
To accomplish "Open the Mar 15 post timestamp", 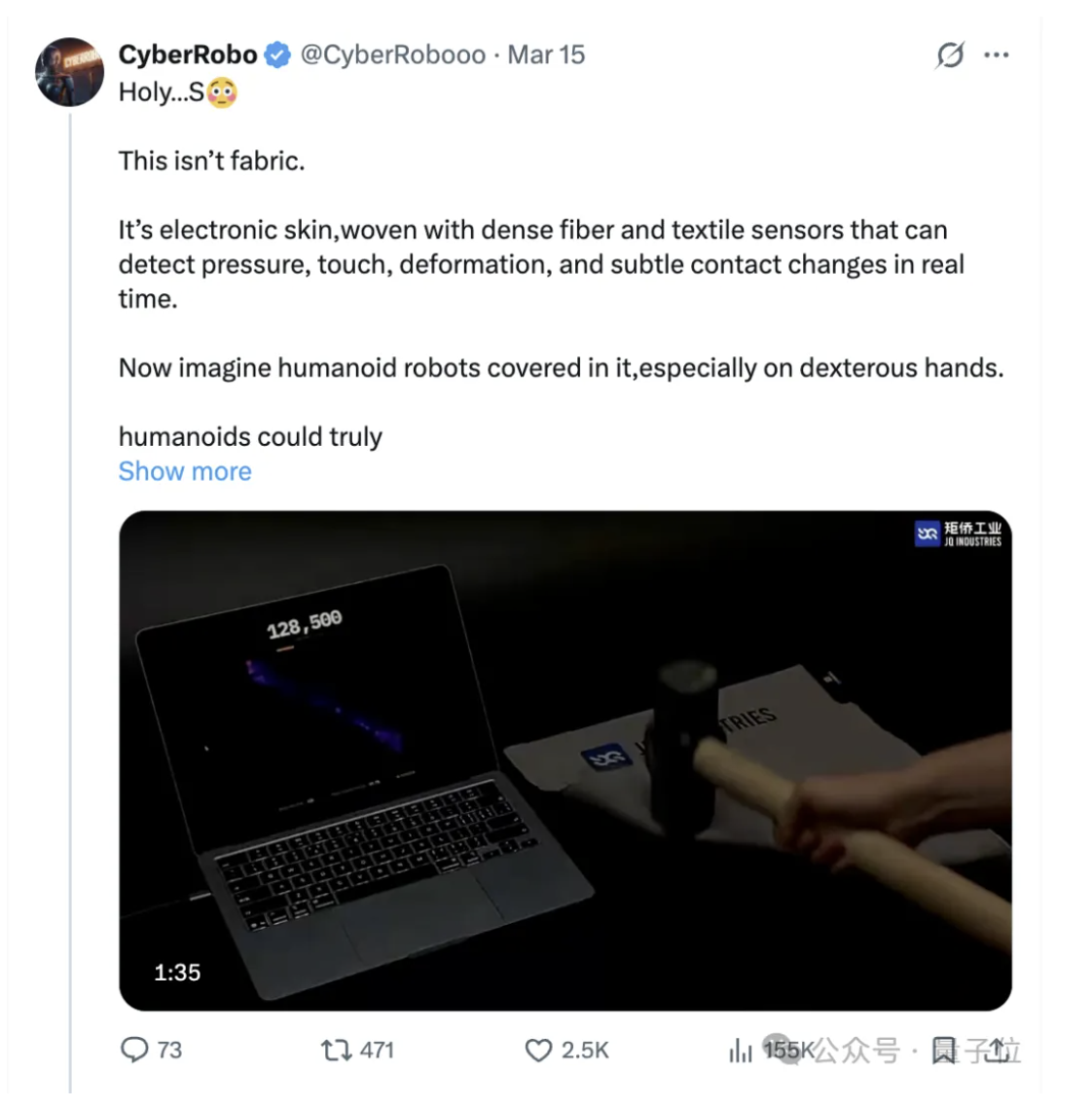I will tap(546, 55).
